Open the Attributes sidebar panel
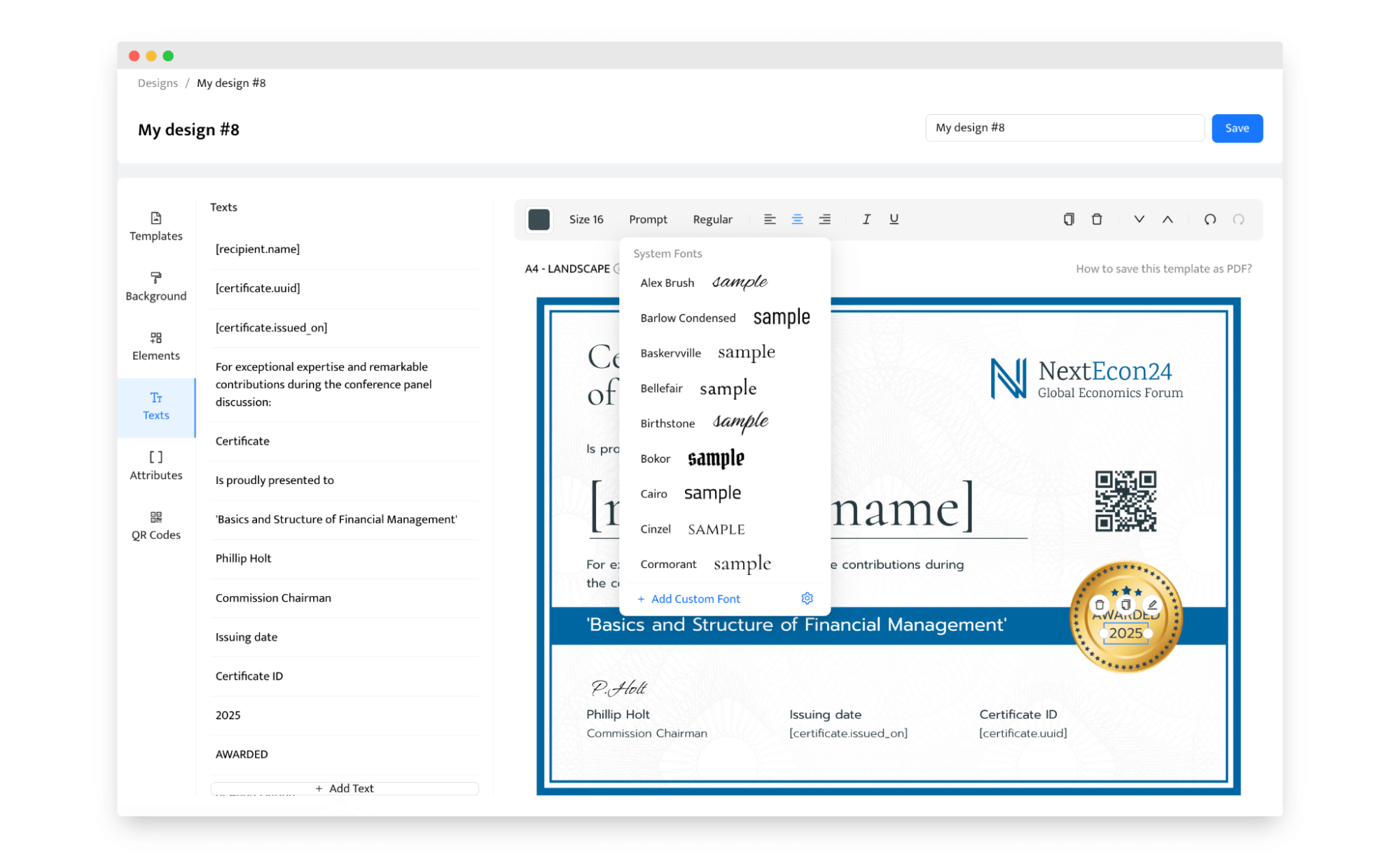 [x=155, y=466]
